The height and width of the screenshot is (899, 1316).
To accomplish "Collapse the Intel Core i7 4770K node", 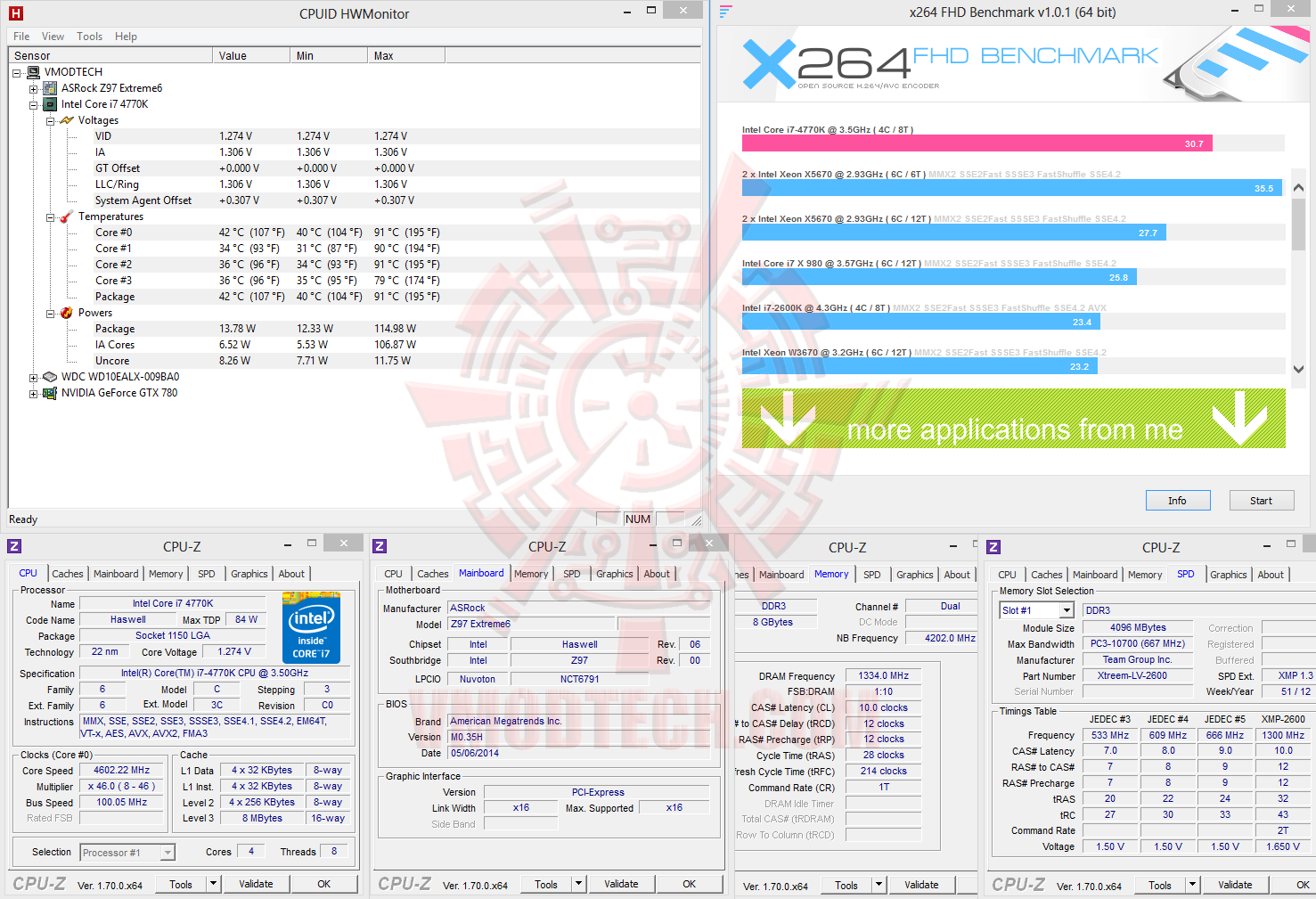I will [x=33, y=105].
